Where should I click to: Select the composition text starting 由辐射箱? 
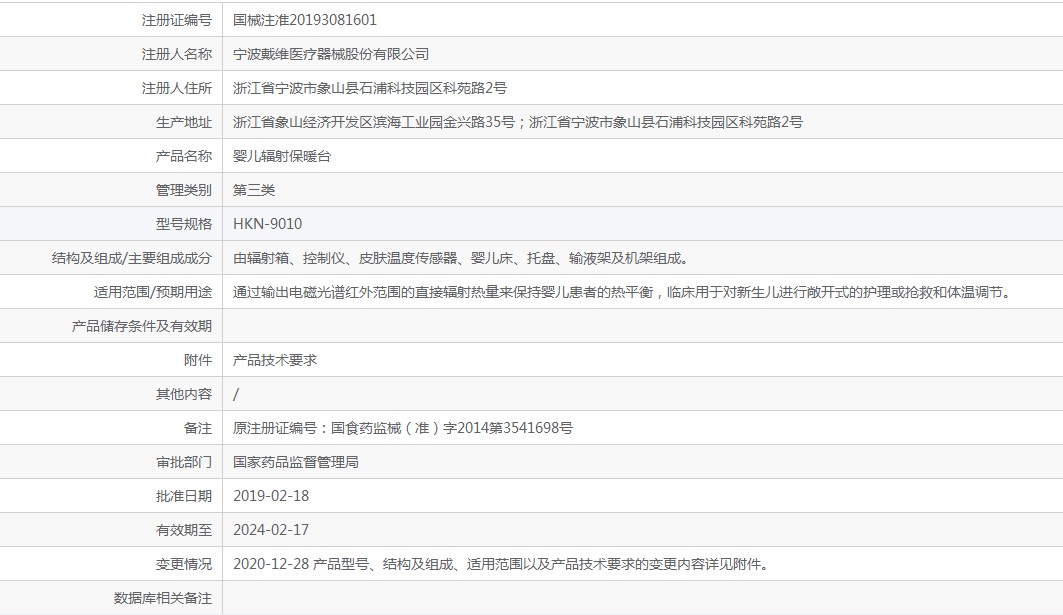pos(462,258)
